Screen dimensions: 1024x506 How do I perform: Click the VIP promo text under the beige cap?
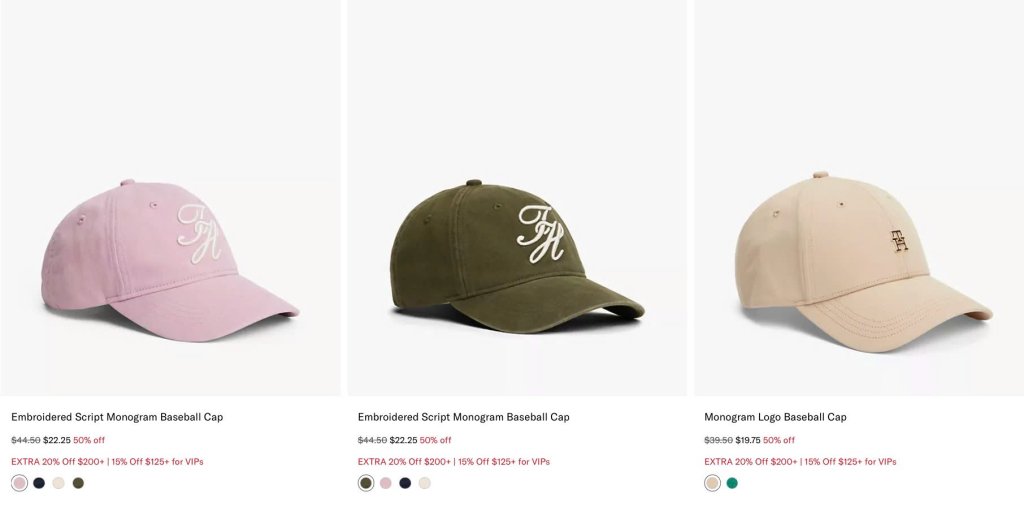[x=800, y=462]
